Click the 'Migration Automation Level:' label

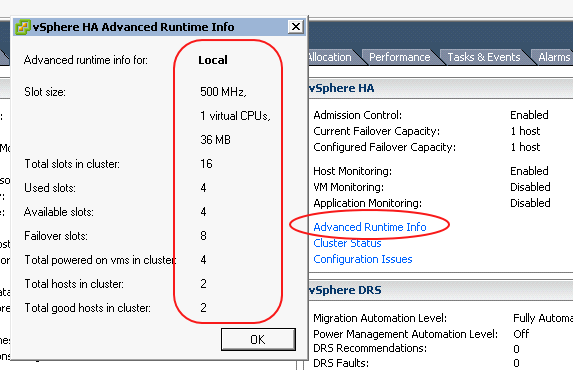380,318
